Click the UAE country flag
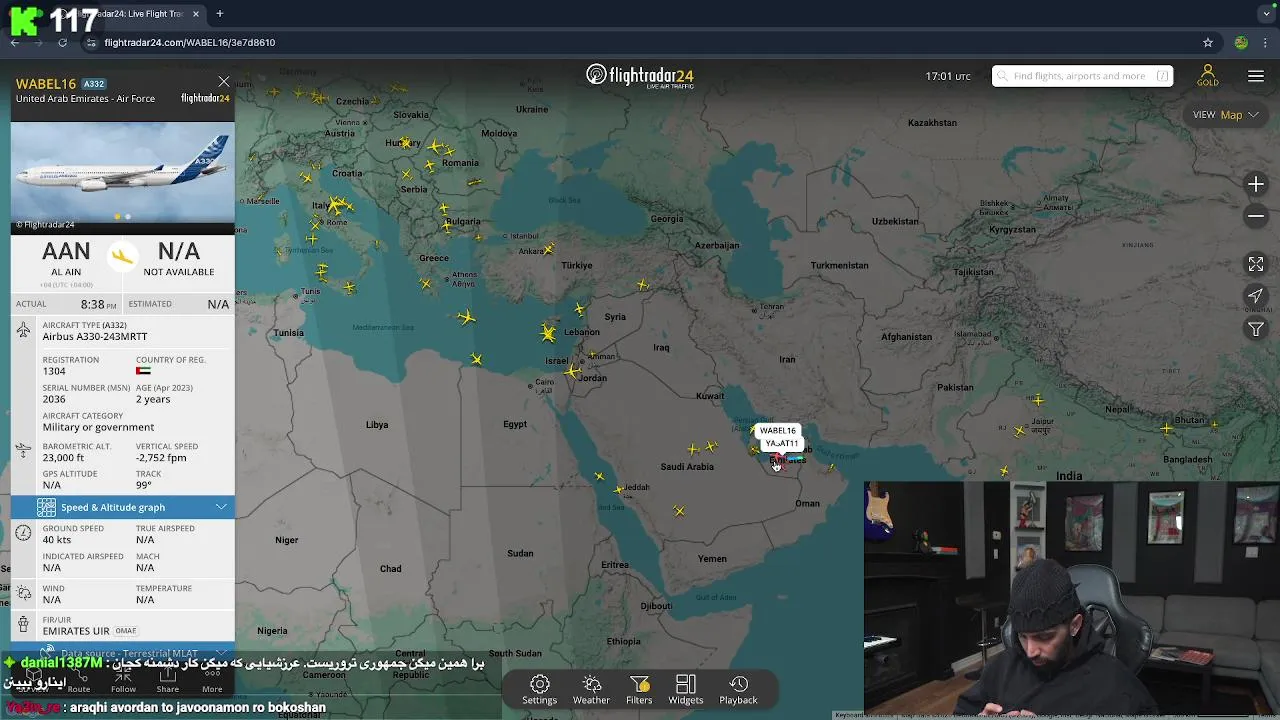Screen dimensions: 1280x720 (x=143, y=371)
